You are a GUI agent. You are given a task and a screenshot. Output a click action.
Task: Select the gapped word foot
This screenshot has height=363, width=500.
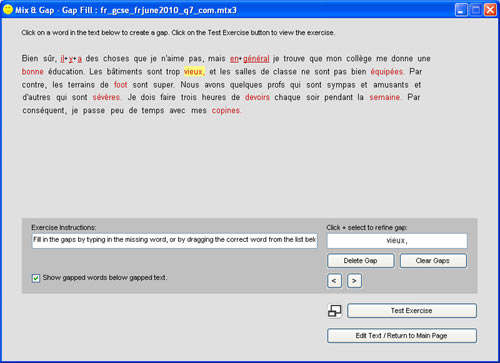[x=120, y=85]
